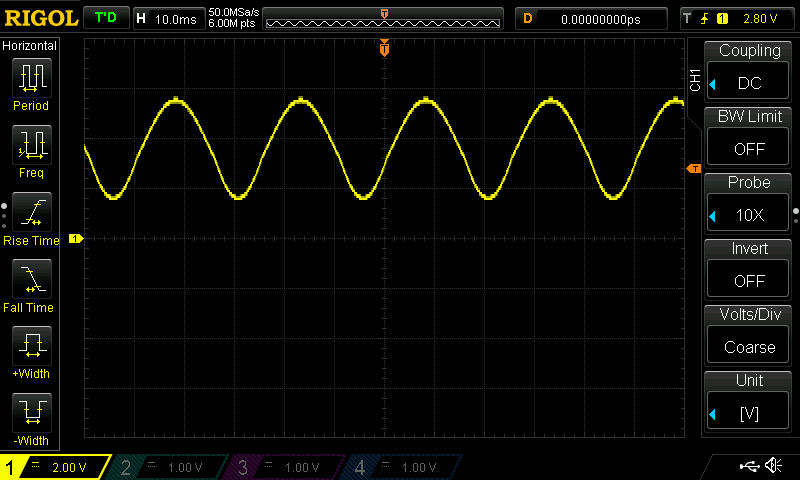Select the +Width measurement icon
Screen dimensions: 800x480
tap(32, 345)
